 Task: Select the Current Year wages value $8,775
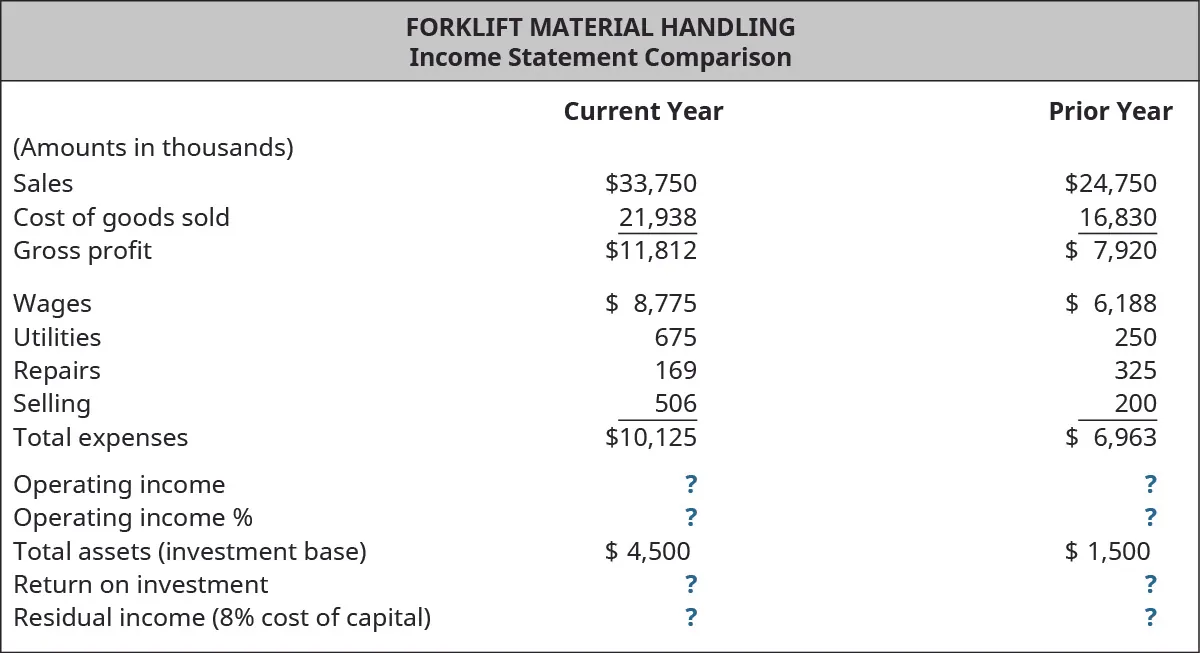651,304
